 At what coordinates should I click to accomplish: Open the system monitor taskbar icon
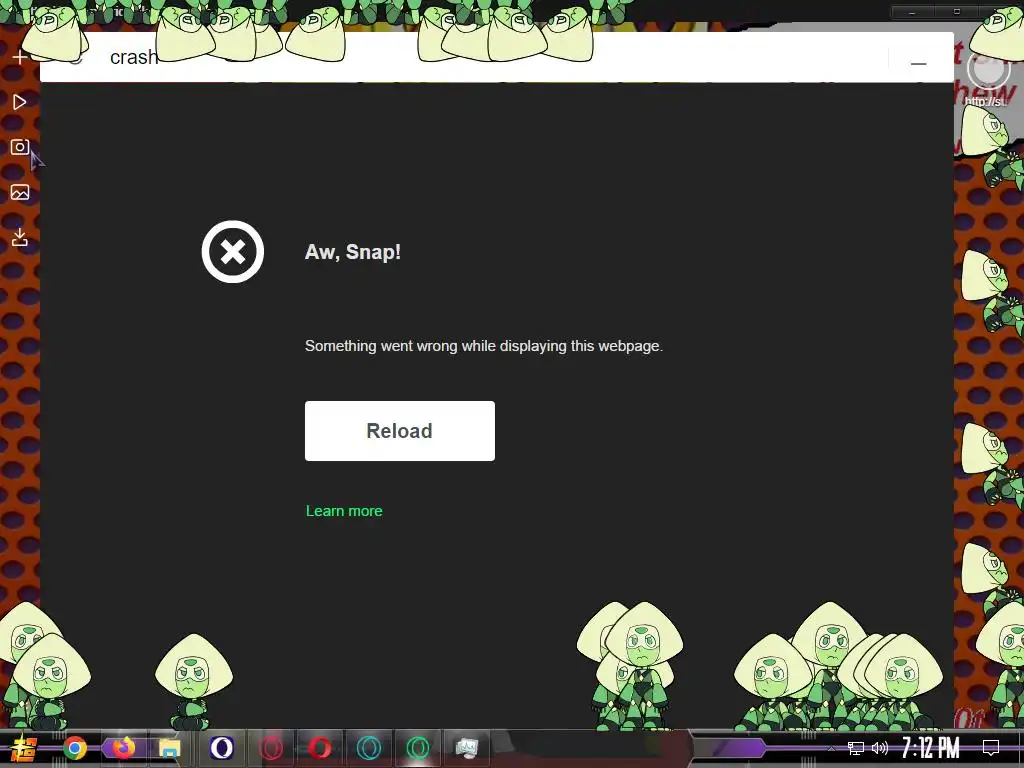pos(467,748)
